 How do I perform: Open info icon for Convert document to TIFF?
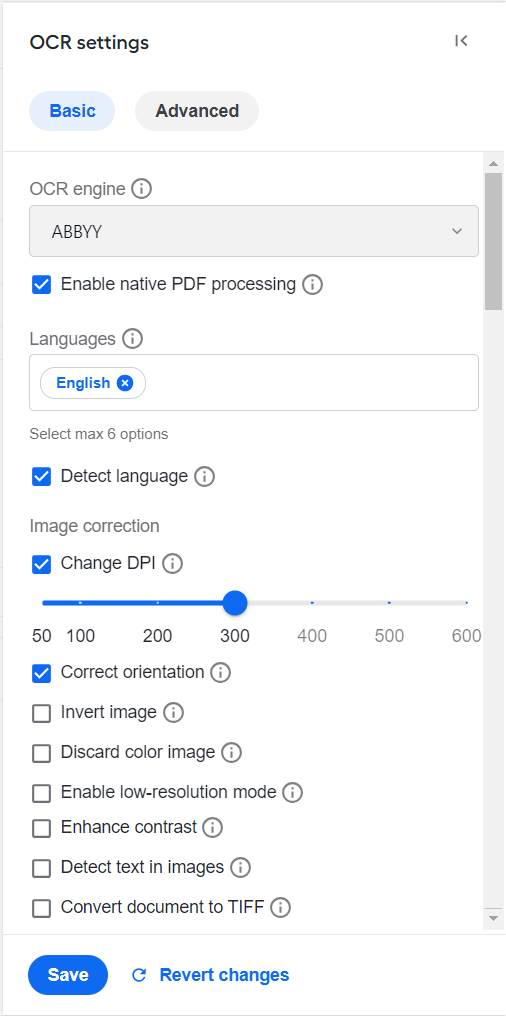(281, 908)
